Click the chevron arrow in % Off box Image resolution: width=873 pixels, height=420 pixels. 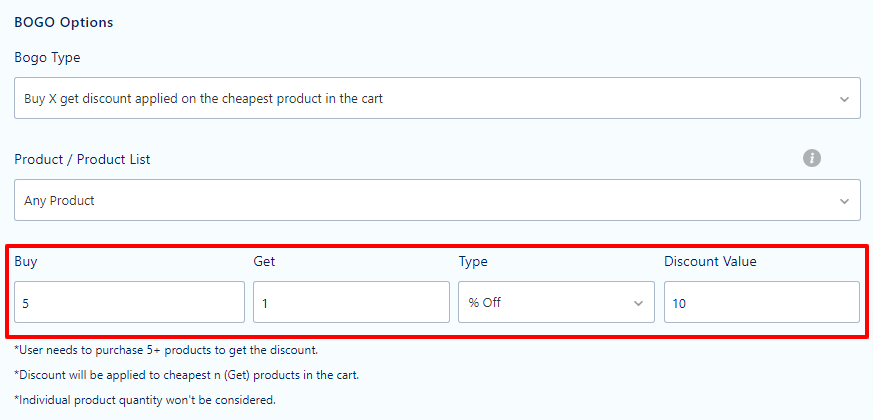(638, 304)
